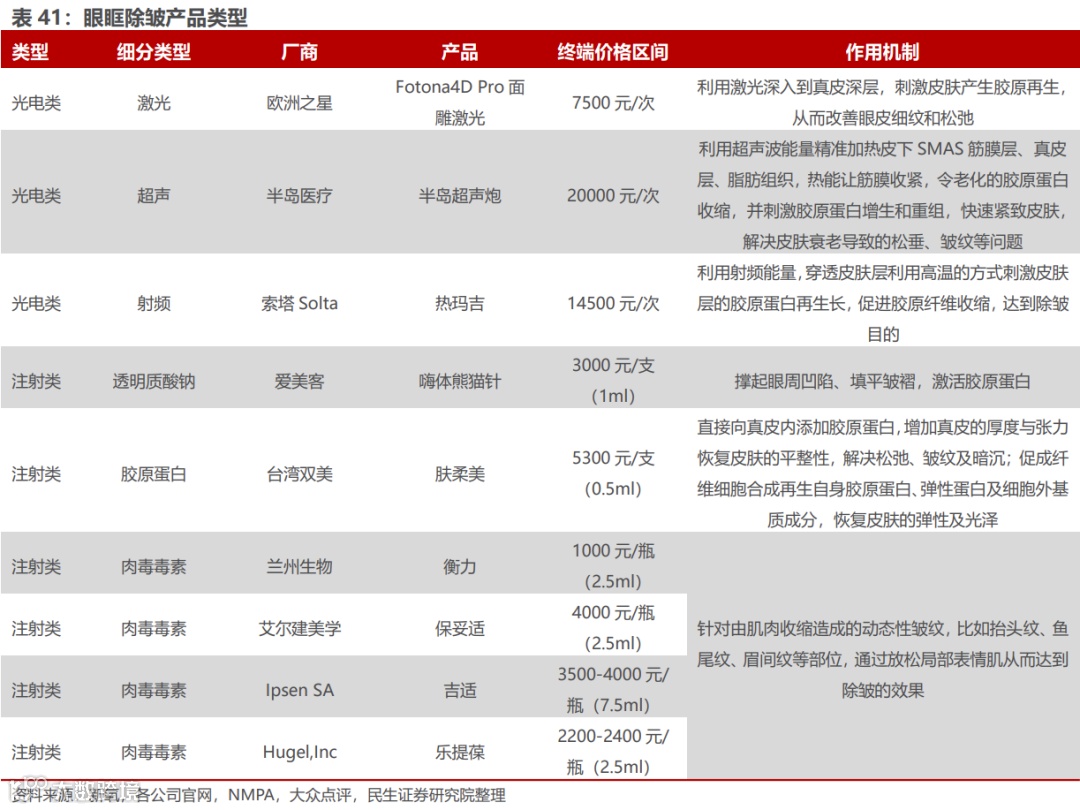Click the 吉适 product cell
The image size is (1080, 810).
[459, 690]
